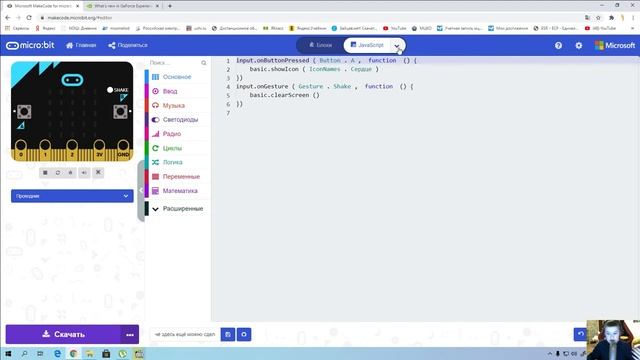Screen dimensions: 640x360
Task: Click the Microsoft logo
Action: [x=615, y=45]
